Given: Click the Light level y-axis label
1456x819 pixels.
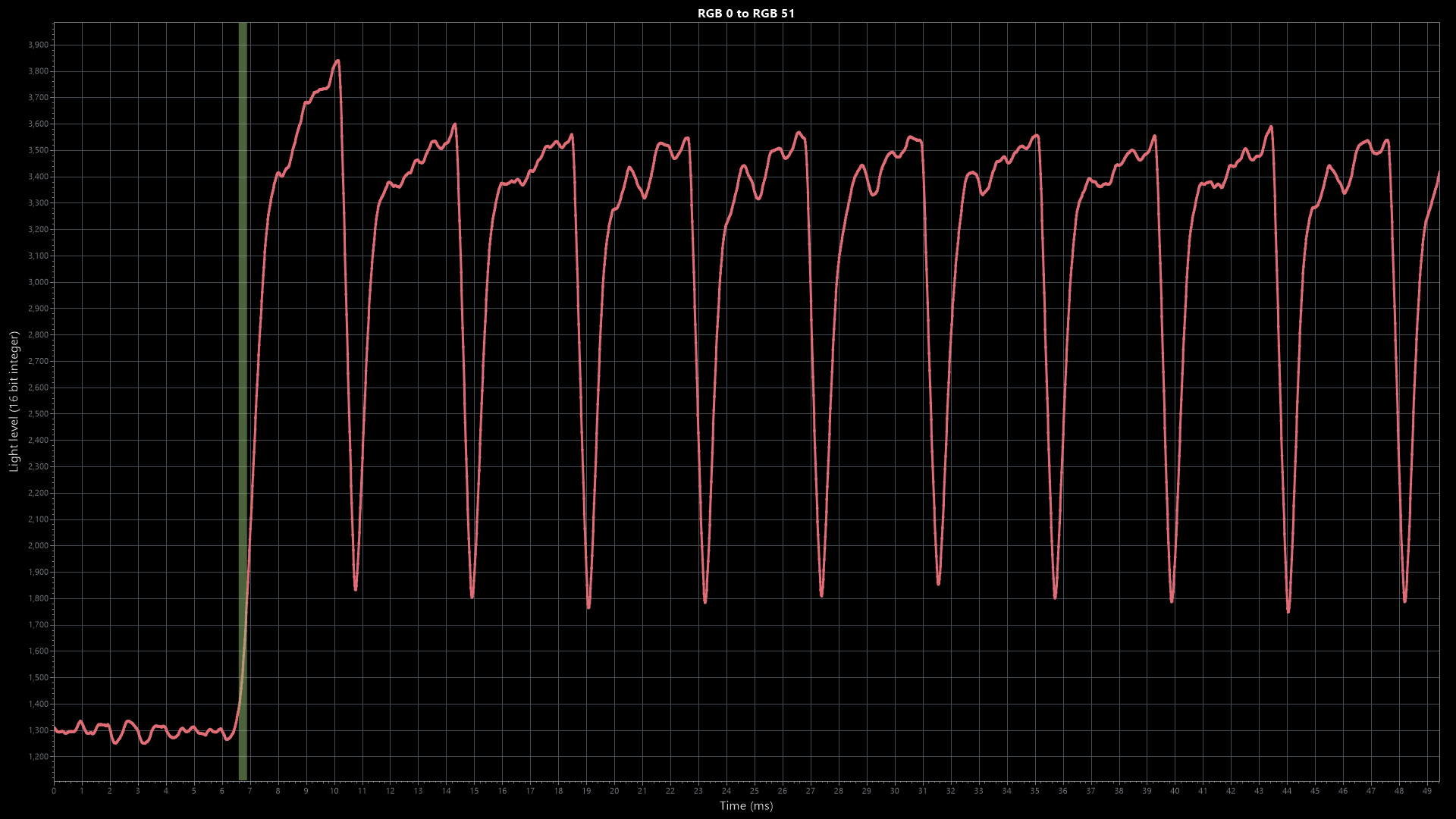Looking at the screenshot, I should coord(14,401).
